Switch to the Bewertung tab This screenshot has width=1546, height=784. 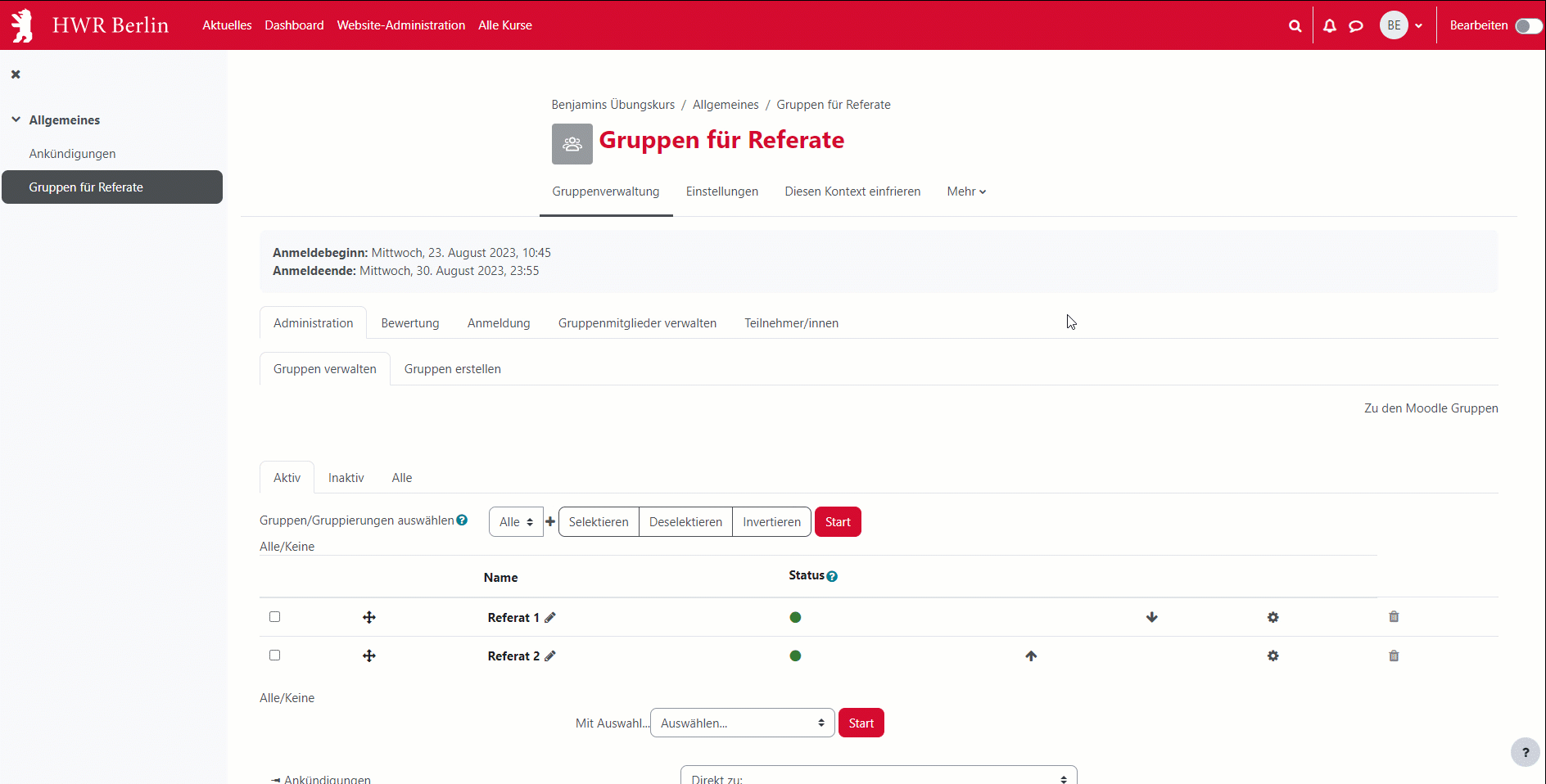410,323
